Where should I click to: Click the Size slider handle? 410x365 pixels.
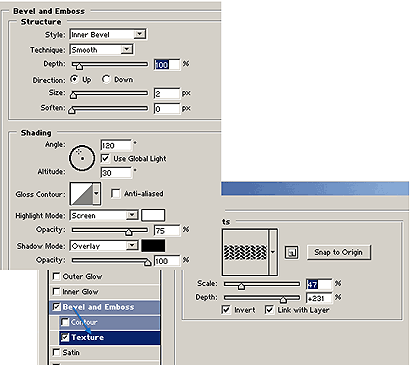(73, 96)
